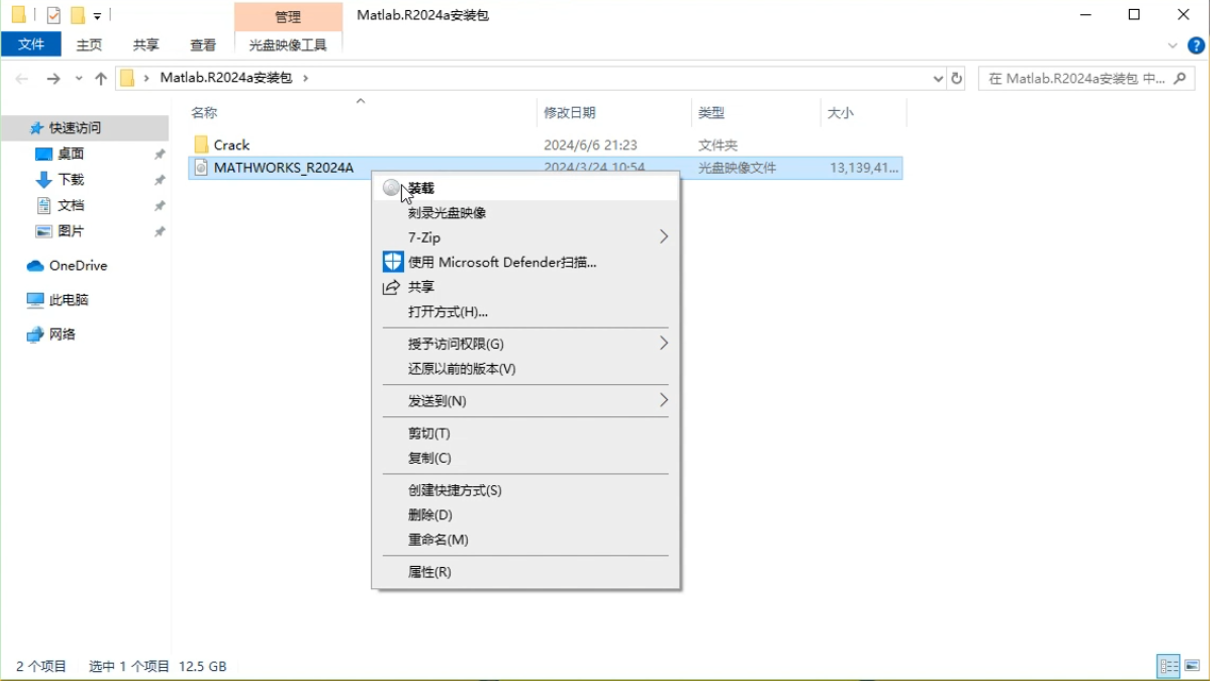Open the 7-Zip submenu

point(525,237)
